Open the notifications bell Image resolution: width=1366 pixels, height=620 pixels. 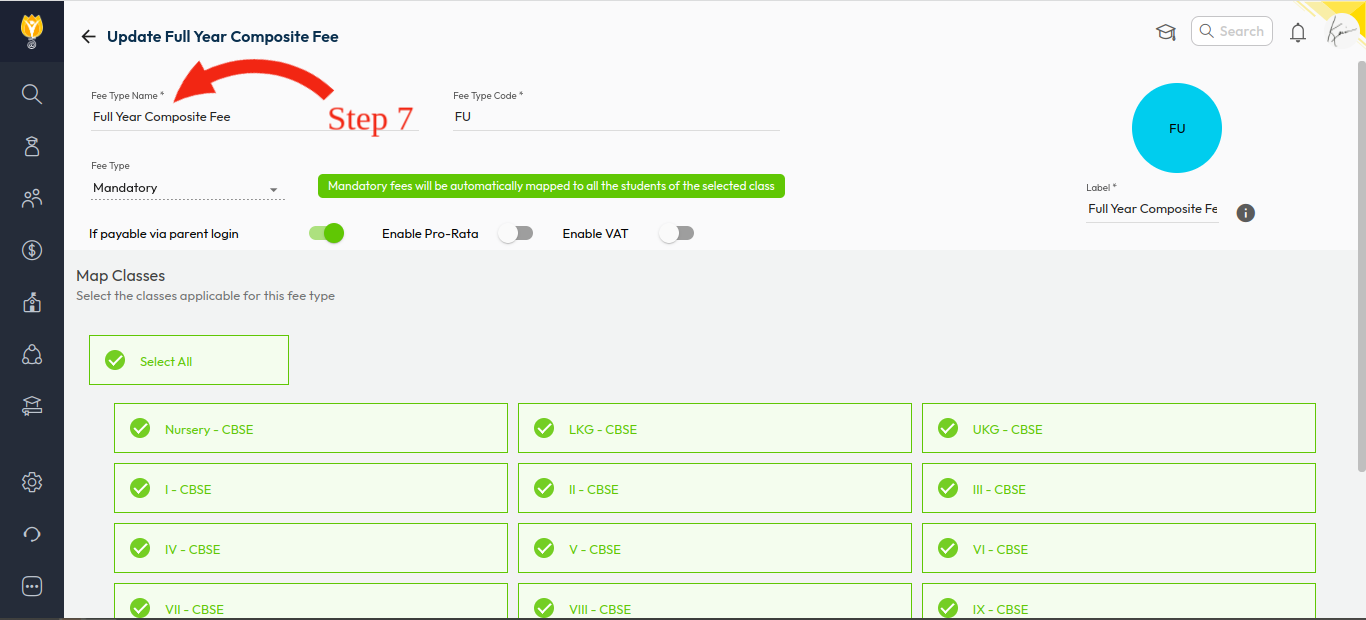pos(1298,32)
